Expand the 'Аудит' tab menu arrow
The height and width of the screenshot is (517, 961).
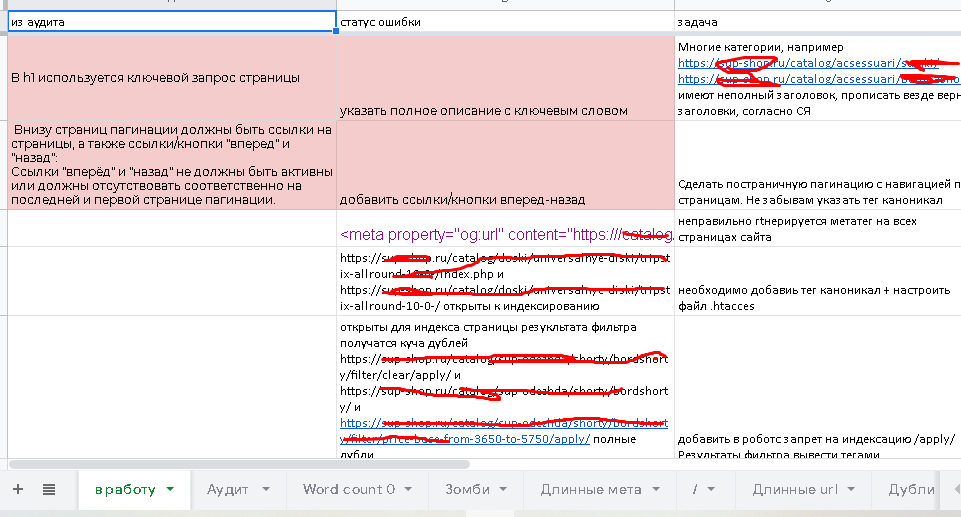click(266, 490)
